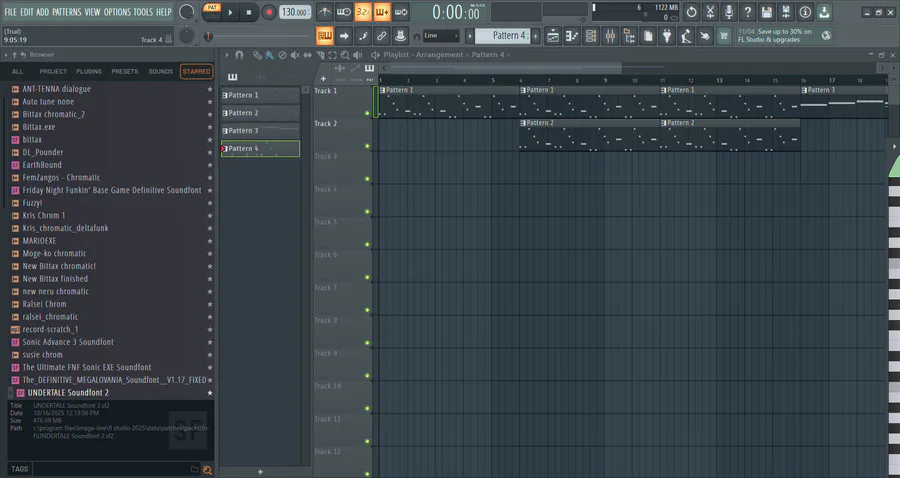Screen dimensions: 900x478
Task: Expand arrow after Pattern 4 in playlist title
Action: point(509,55)
